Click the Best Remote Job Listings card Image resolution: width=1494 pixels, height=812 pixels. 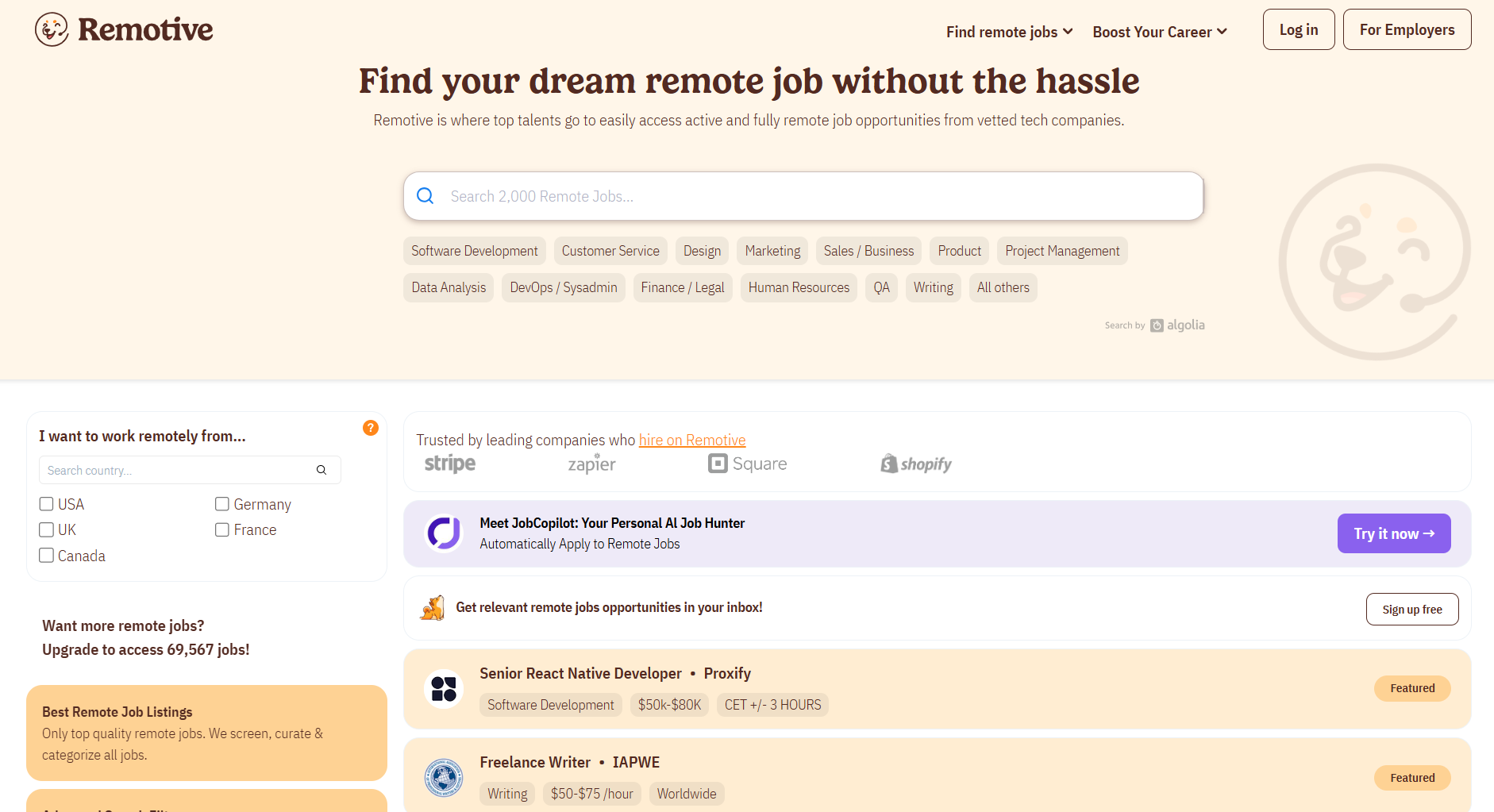[x=206, y=733]
